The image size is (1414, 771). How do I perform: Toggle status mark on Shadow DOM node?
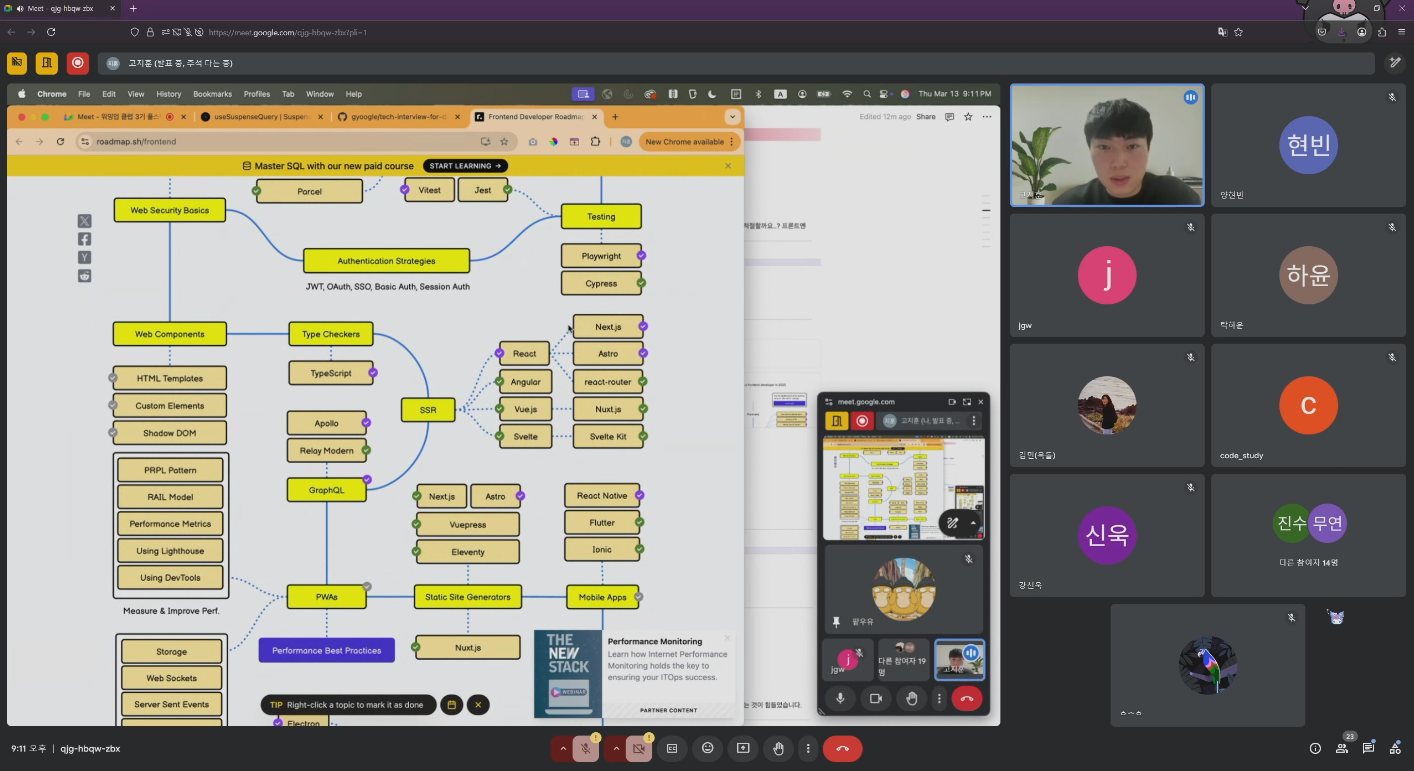pyautogui.click(x=114, y=433)
